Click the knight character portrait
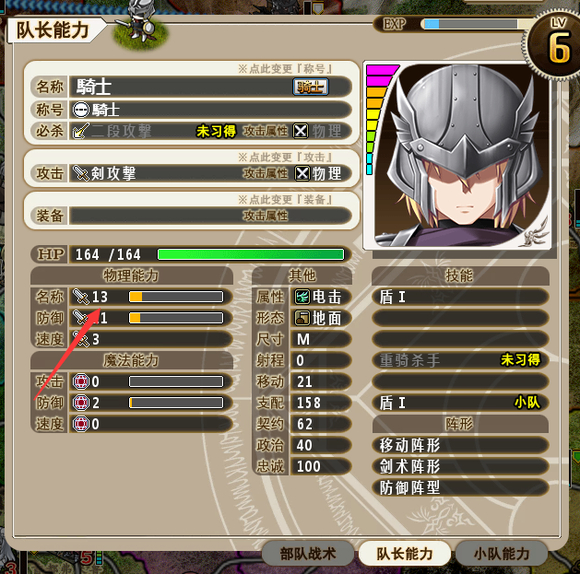 [459, 155]
